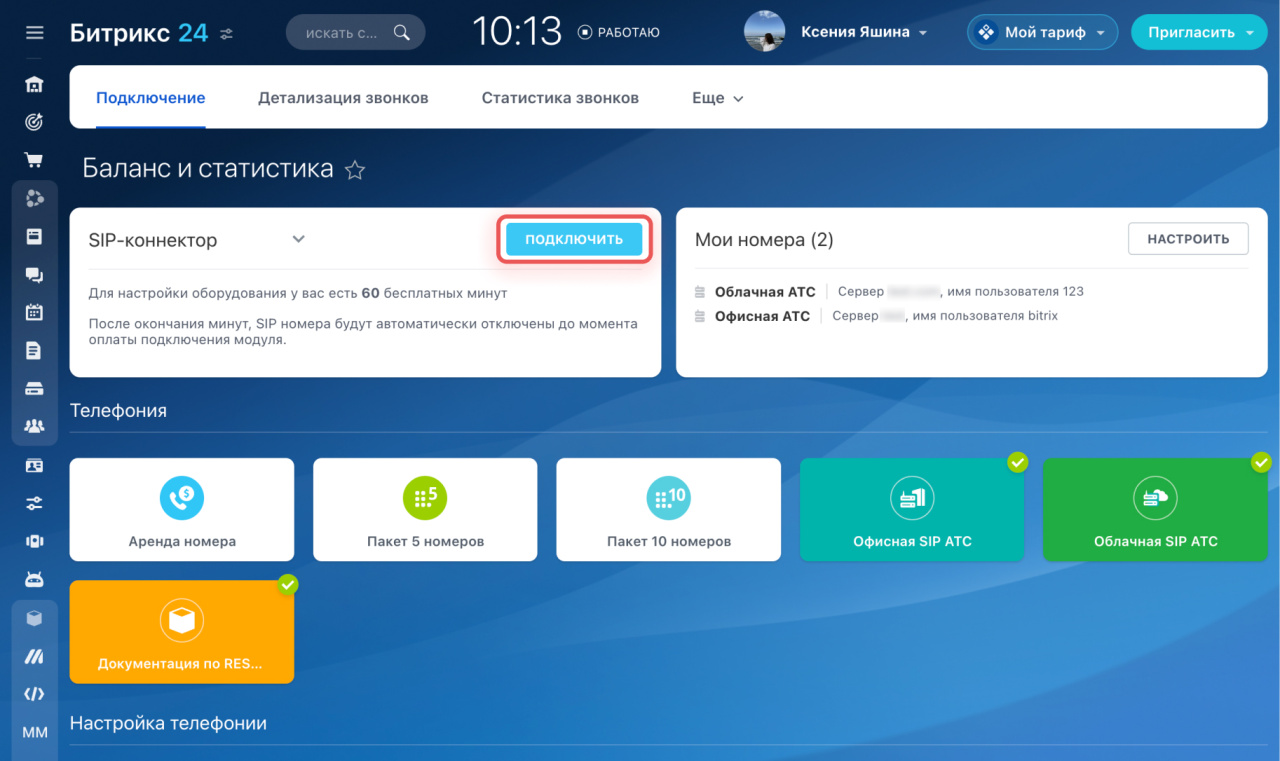1280x761 pixels.
Task: Click the robot sidebar icon
Action: pos(34,579)
